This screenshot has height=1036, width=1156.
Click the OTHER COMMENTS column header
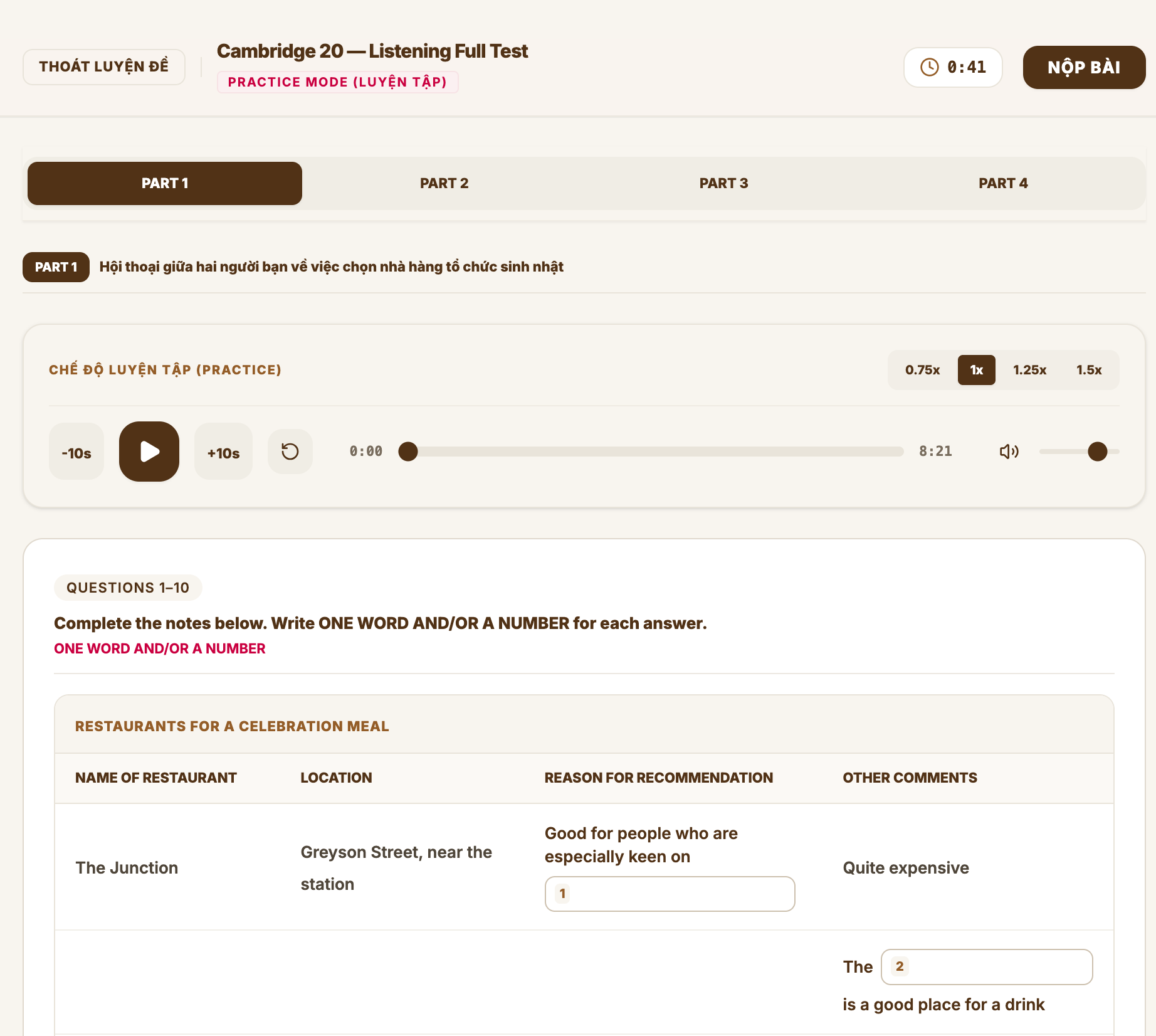click(910, 778)
